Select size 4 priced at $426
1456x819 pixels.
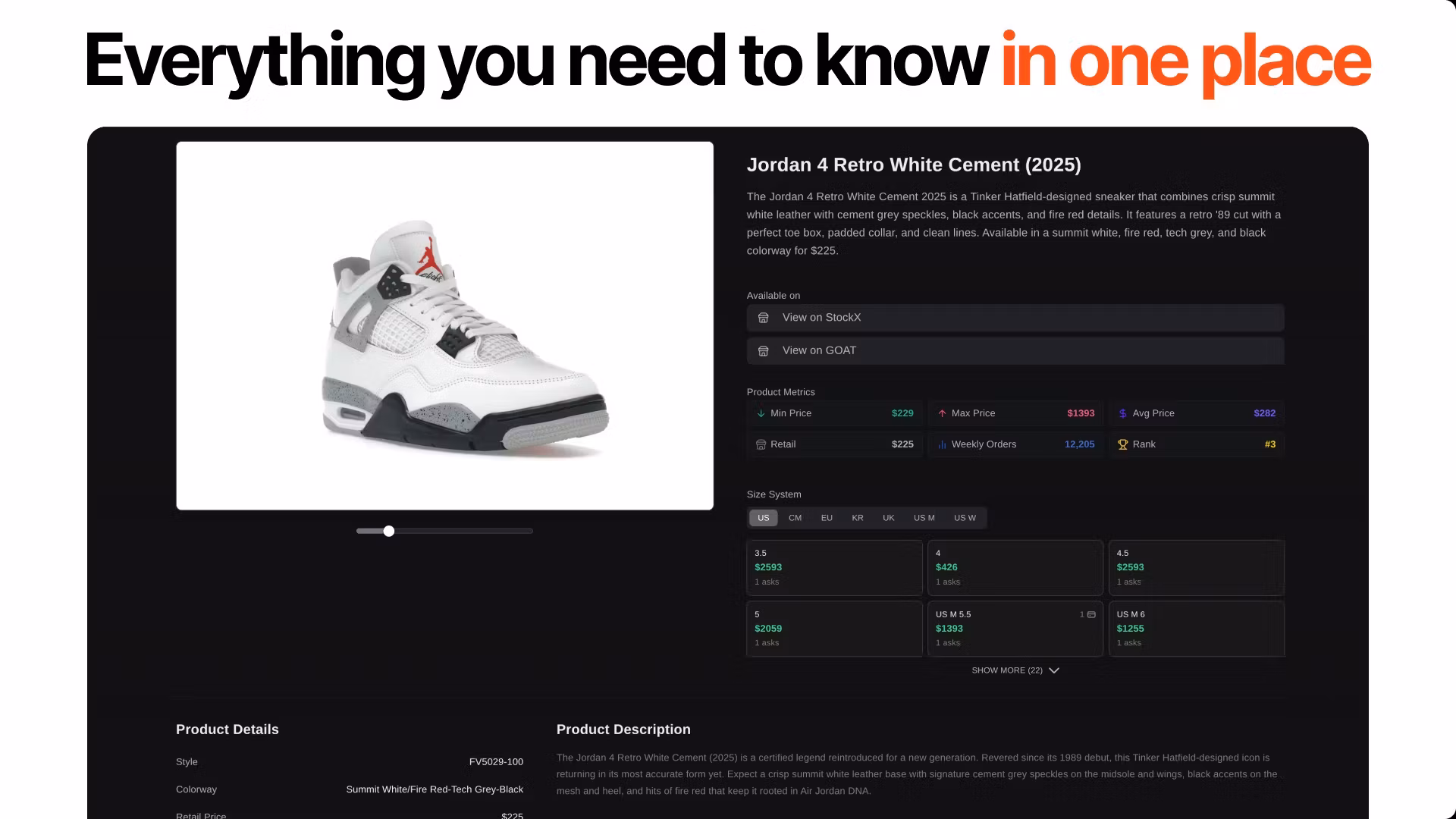point(1015,567)
